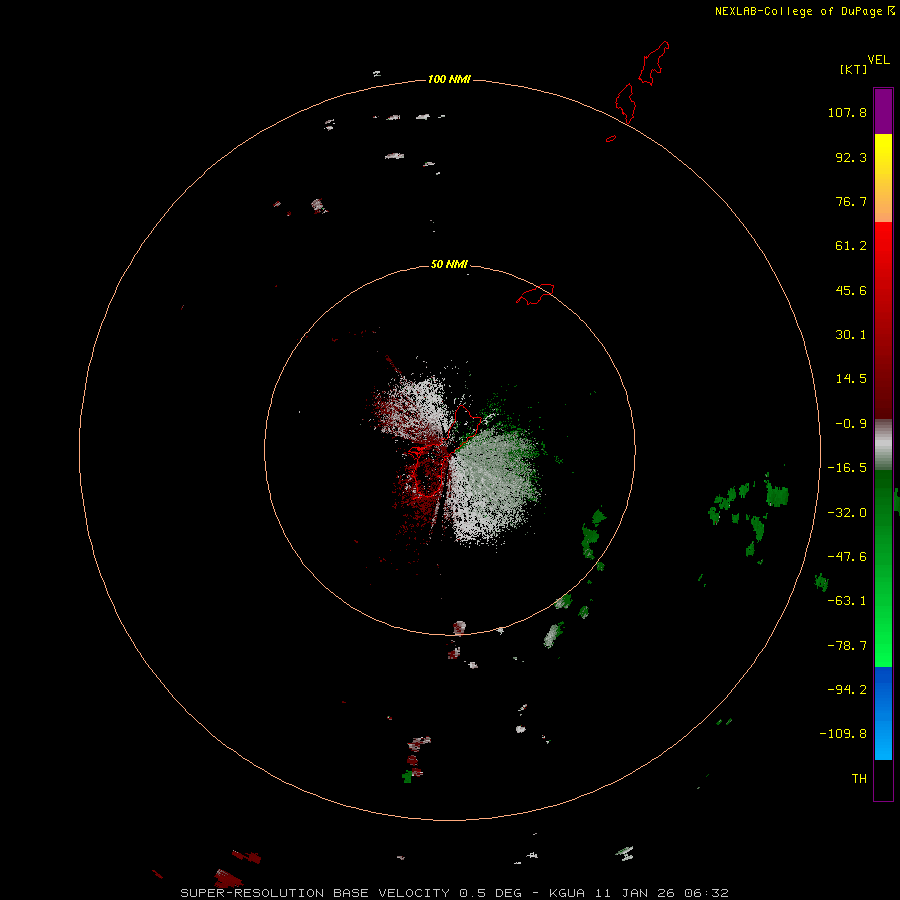
Task: Click the blue segment of color bar
Action: click(x=883, y=713)
